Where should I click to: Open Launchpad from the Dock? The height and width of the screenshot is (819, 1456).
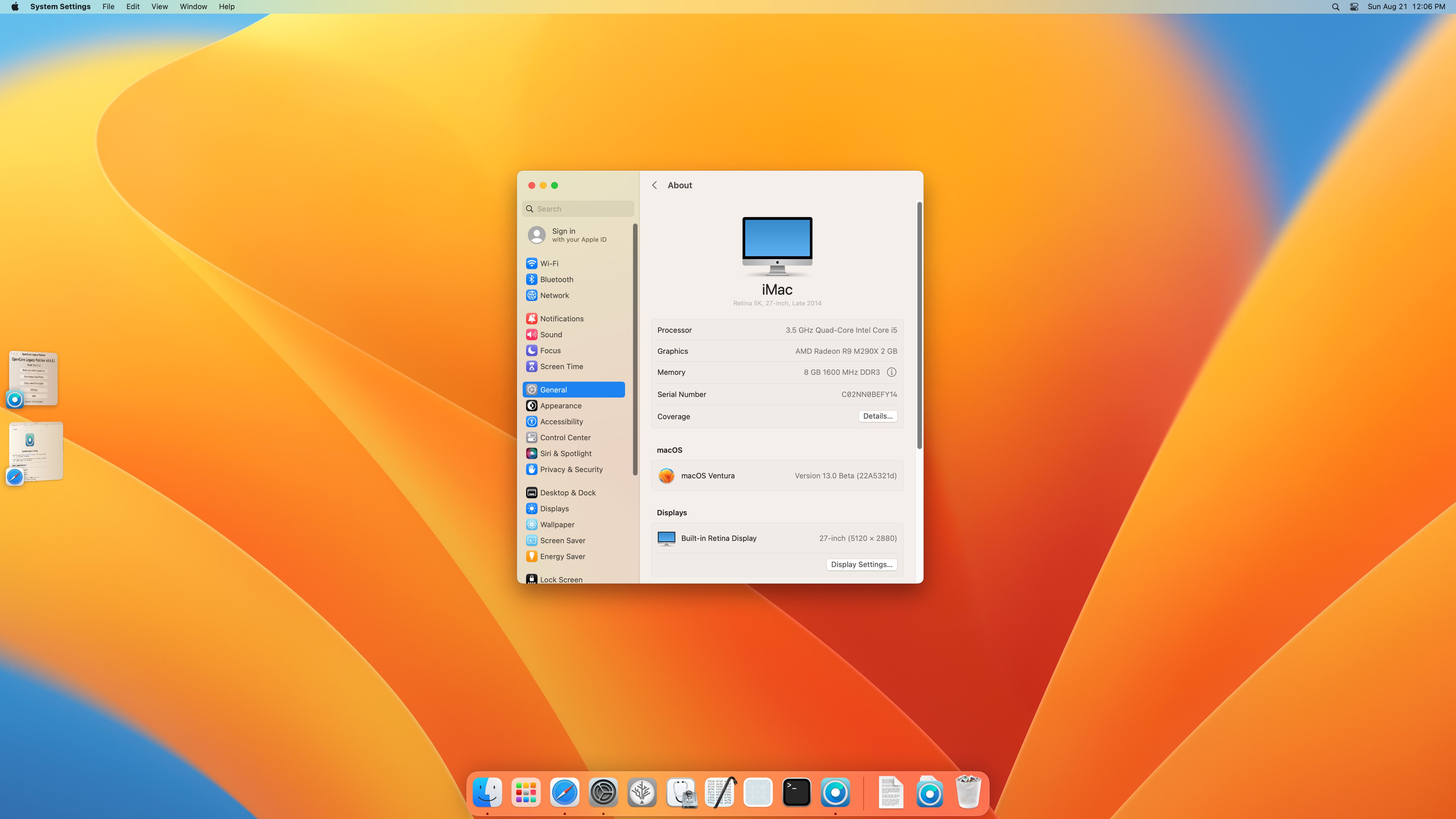525,792
